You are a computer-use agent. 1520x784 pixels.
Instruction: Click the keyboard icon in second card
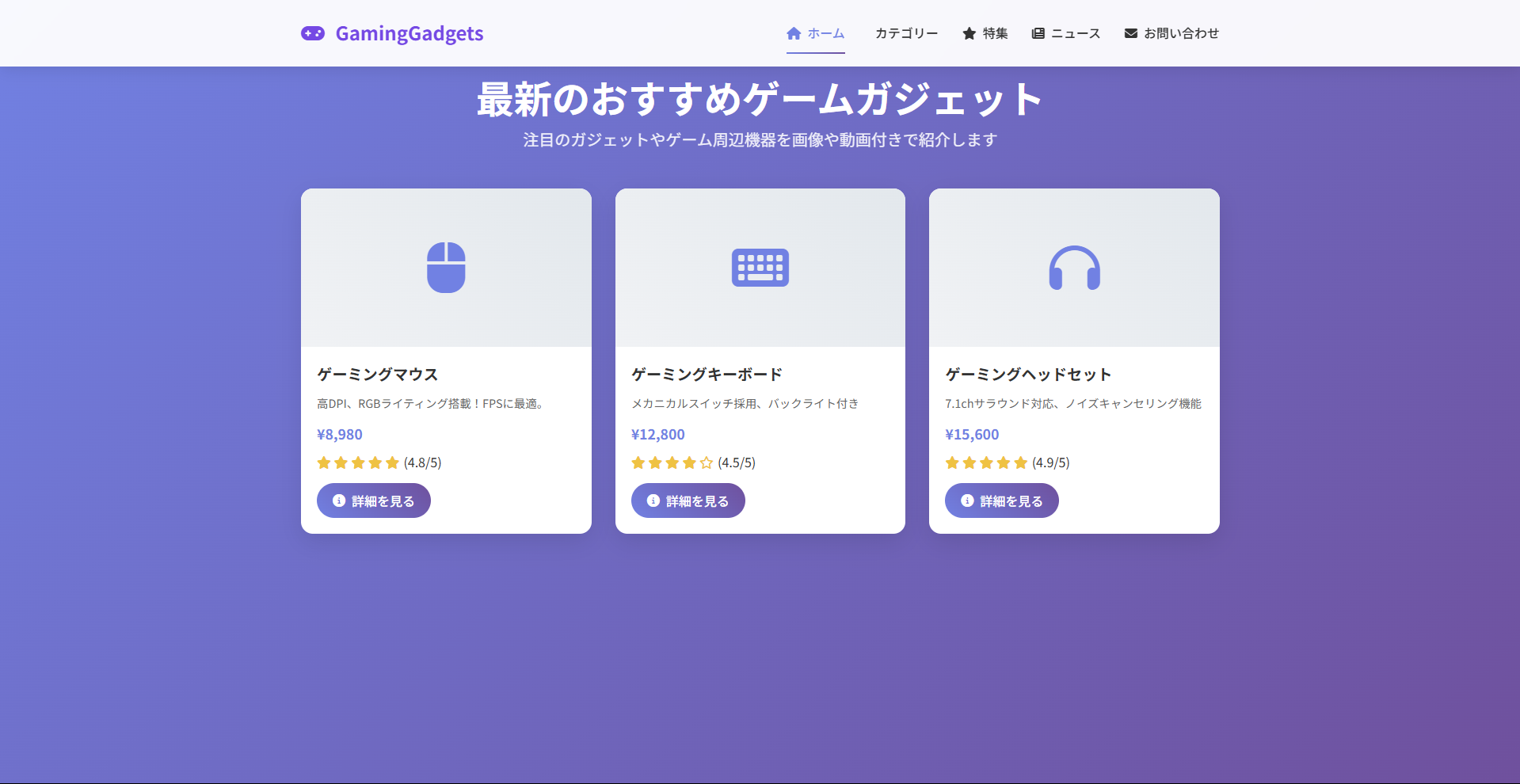coord(760,268)
